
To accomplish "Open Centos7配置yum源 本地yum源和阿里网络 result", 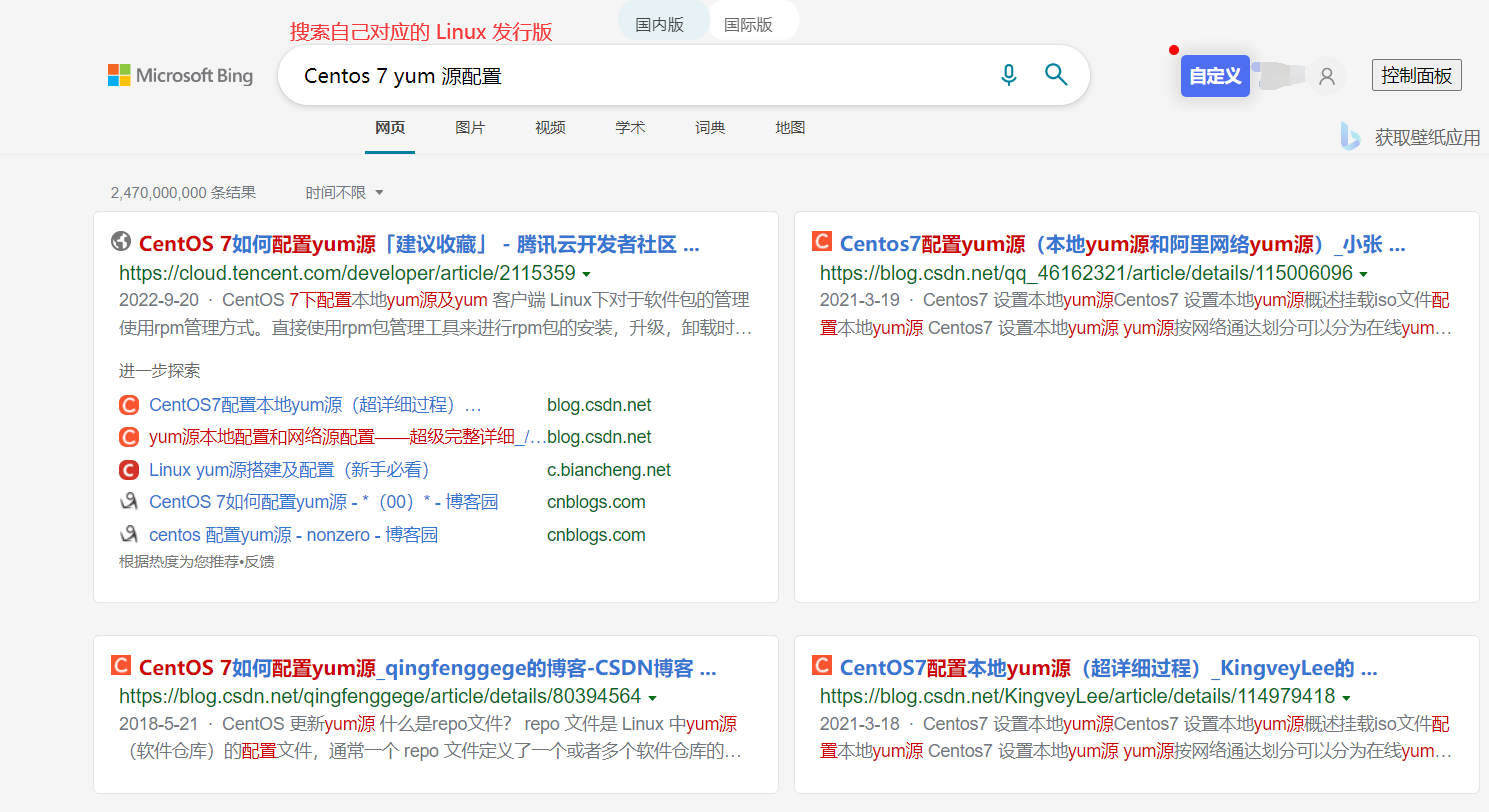I will coord(1123,244).
